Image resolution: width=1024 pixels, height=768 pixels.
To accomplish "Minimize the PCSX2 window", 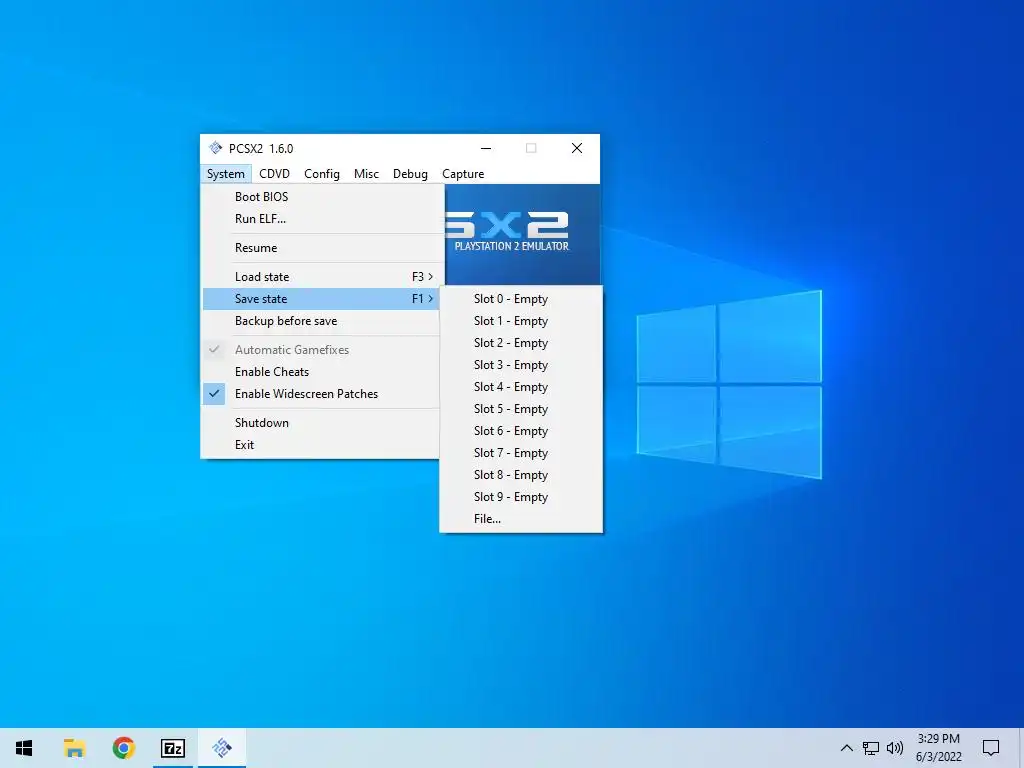I will coord(486,148).
